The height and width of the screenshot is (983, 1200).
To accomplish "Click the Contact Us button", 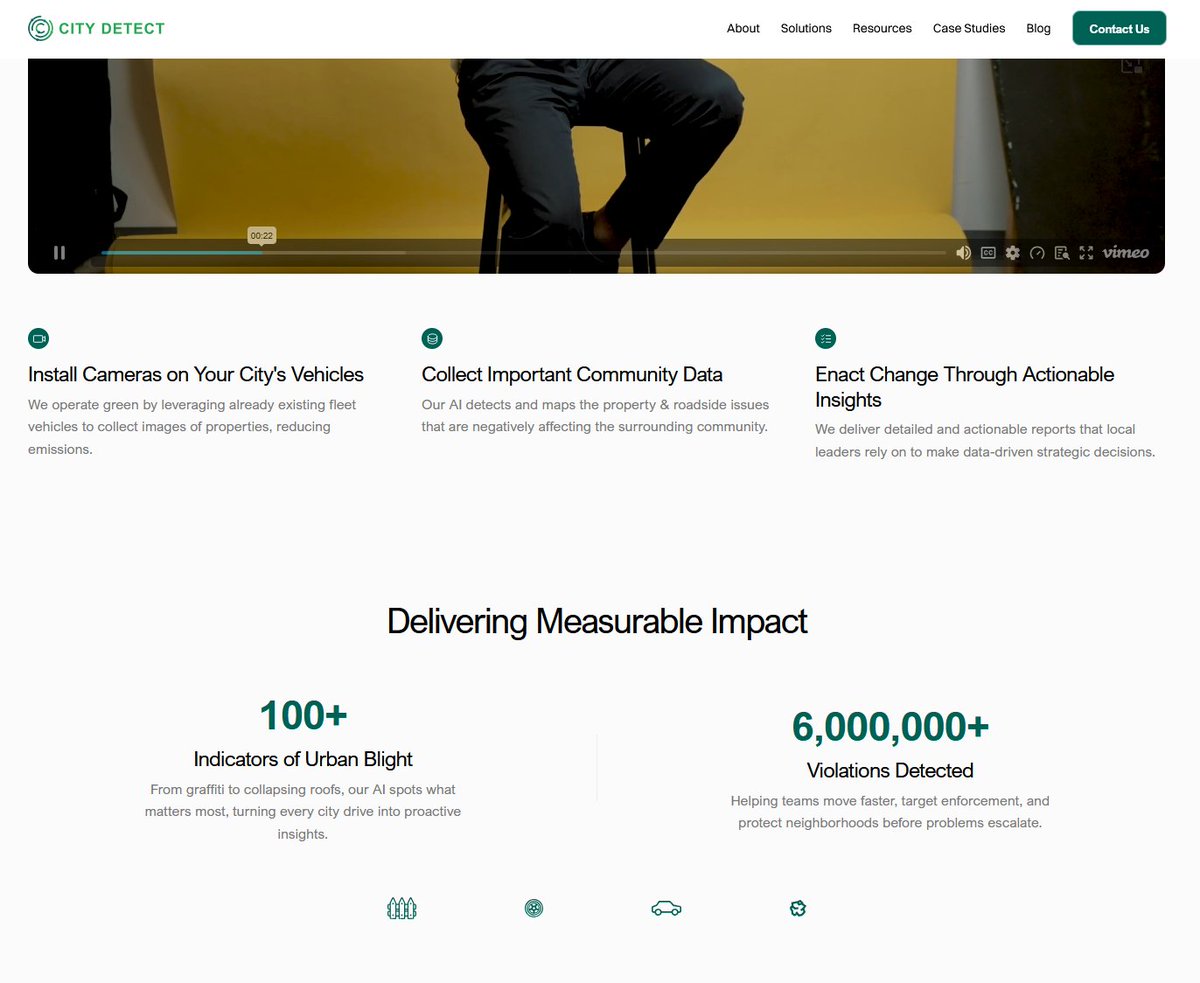I will tap(1119, 28).
